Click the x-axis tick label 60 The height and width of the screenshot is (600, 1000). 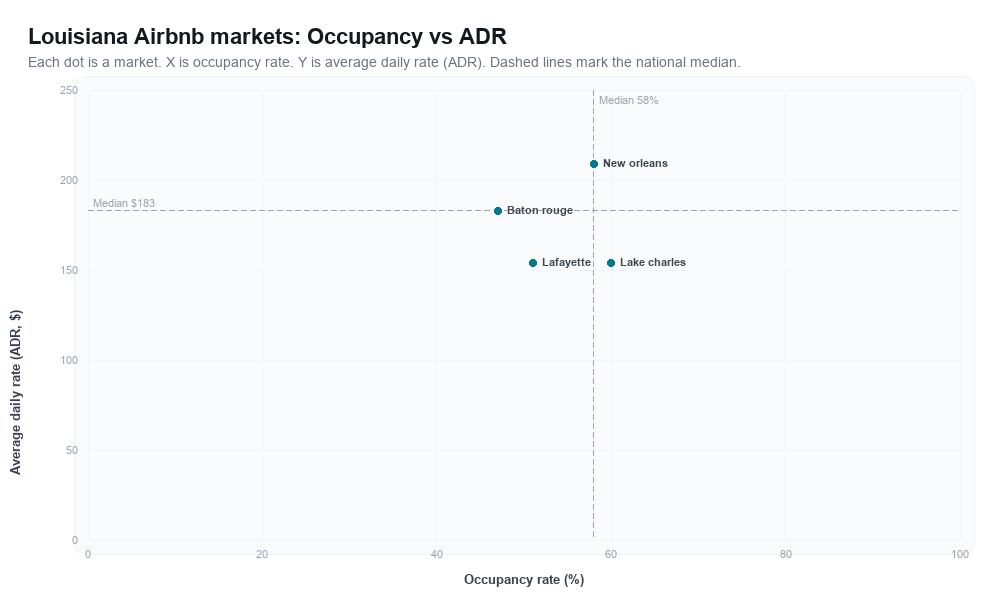[x=611, y=555]
